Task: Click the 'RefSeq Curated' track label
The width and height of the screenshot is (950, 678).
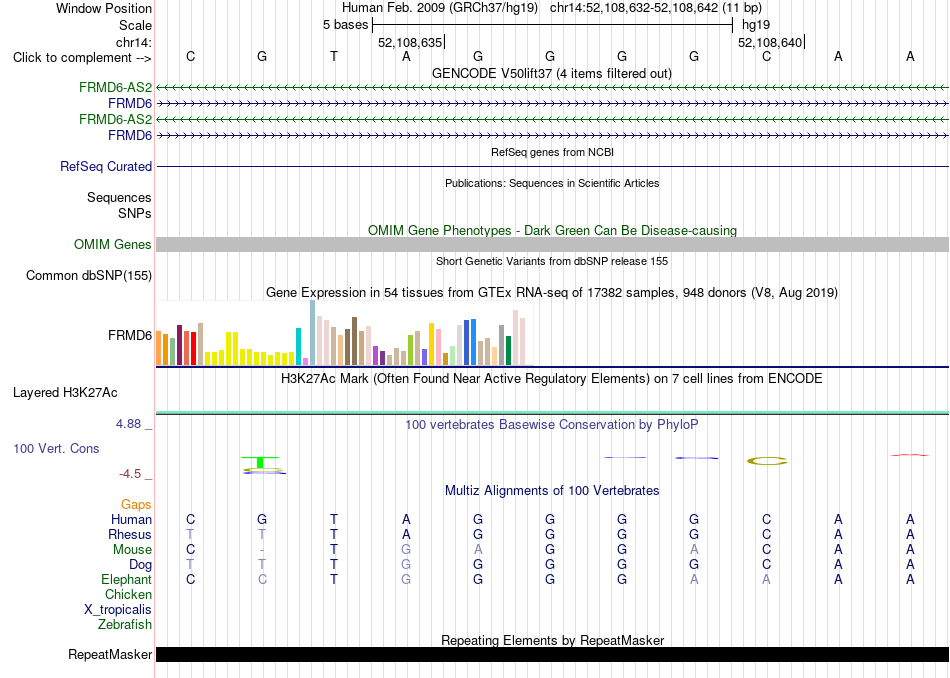Action: coord(106,166)
